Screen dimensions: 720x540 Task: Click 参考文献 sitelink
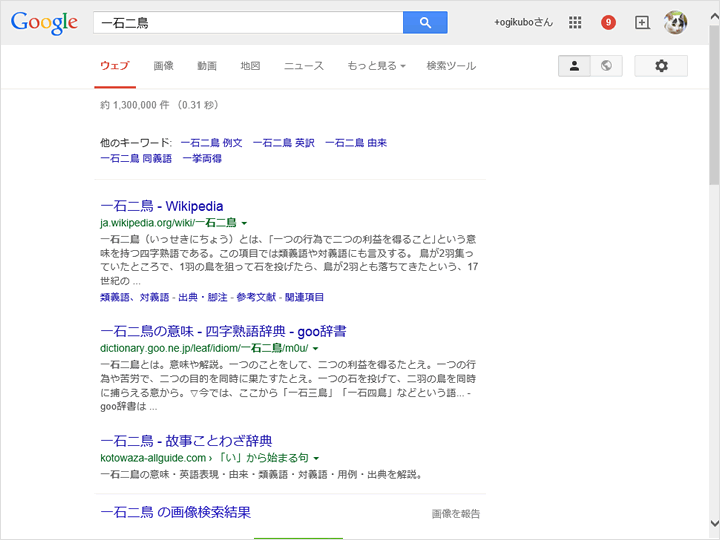256,298
